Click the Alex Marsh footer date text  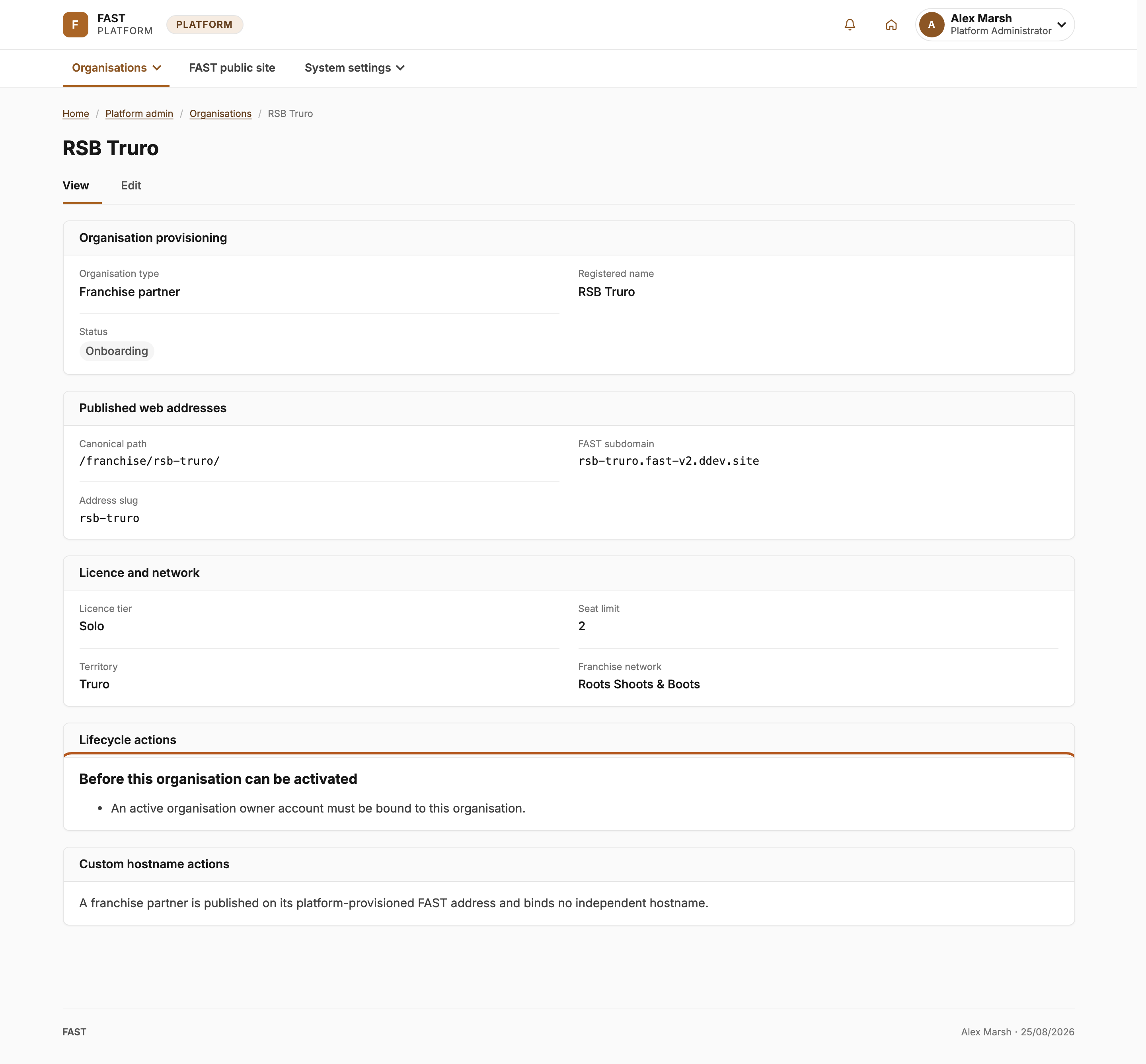pos(1017,1032)
